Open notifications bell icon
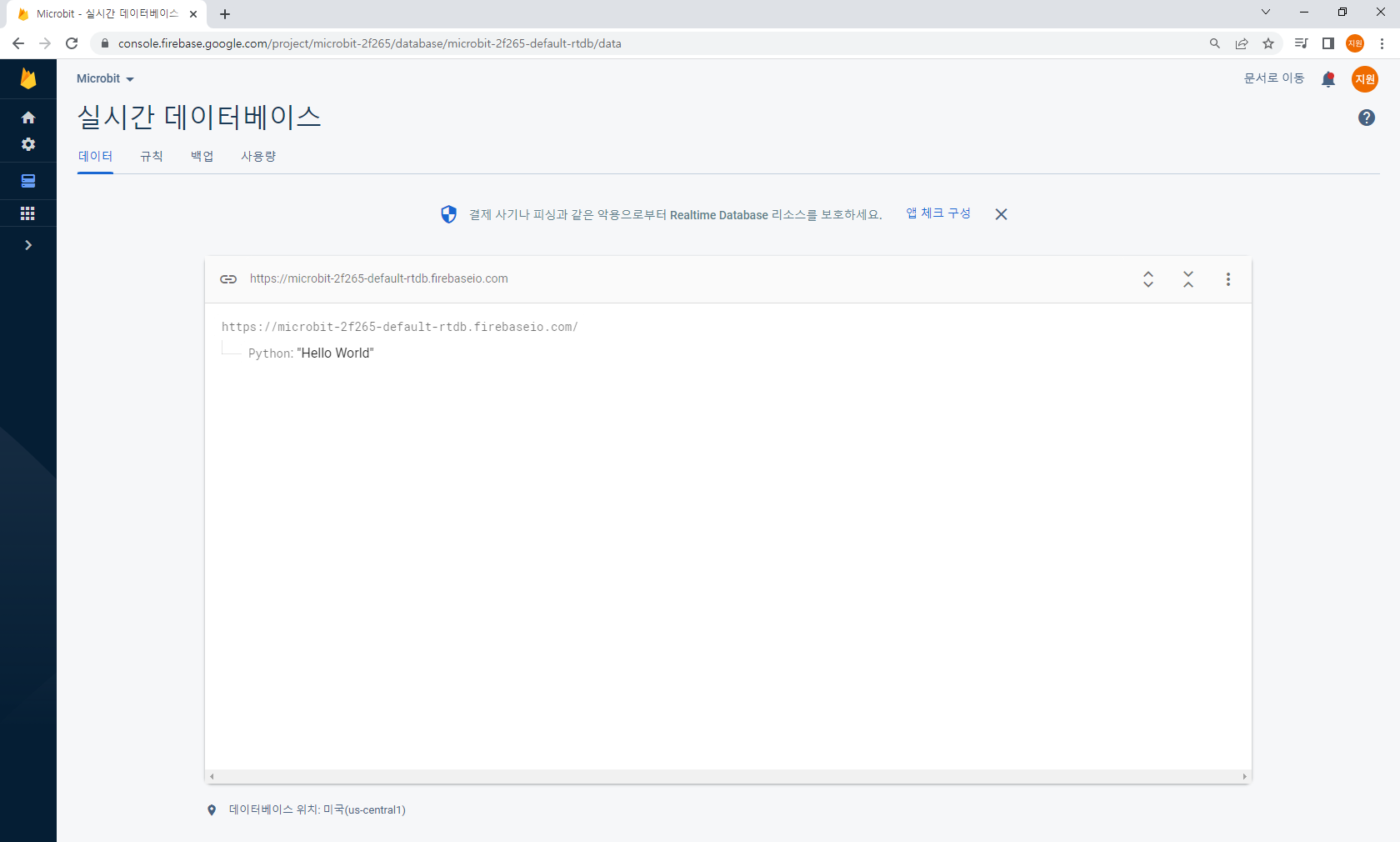Image resolution: width=1400 pixels, height=842 pixels. [x=1328, y=79]
